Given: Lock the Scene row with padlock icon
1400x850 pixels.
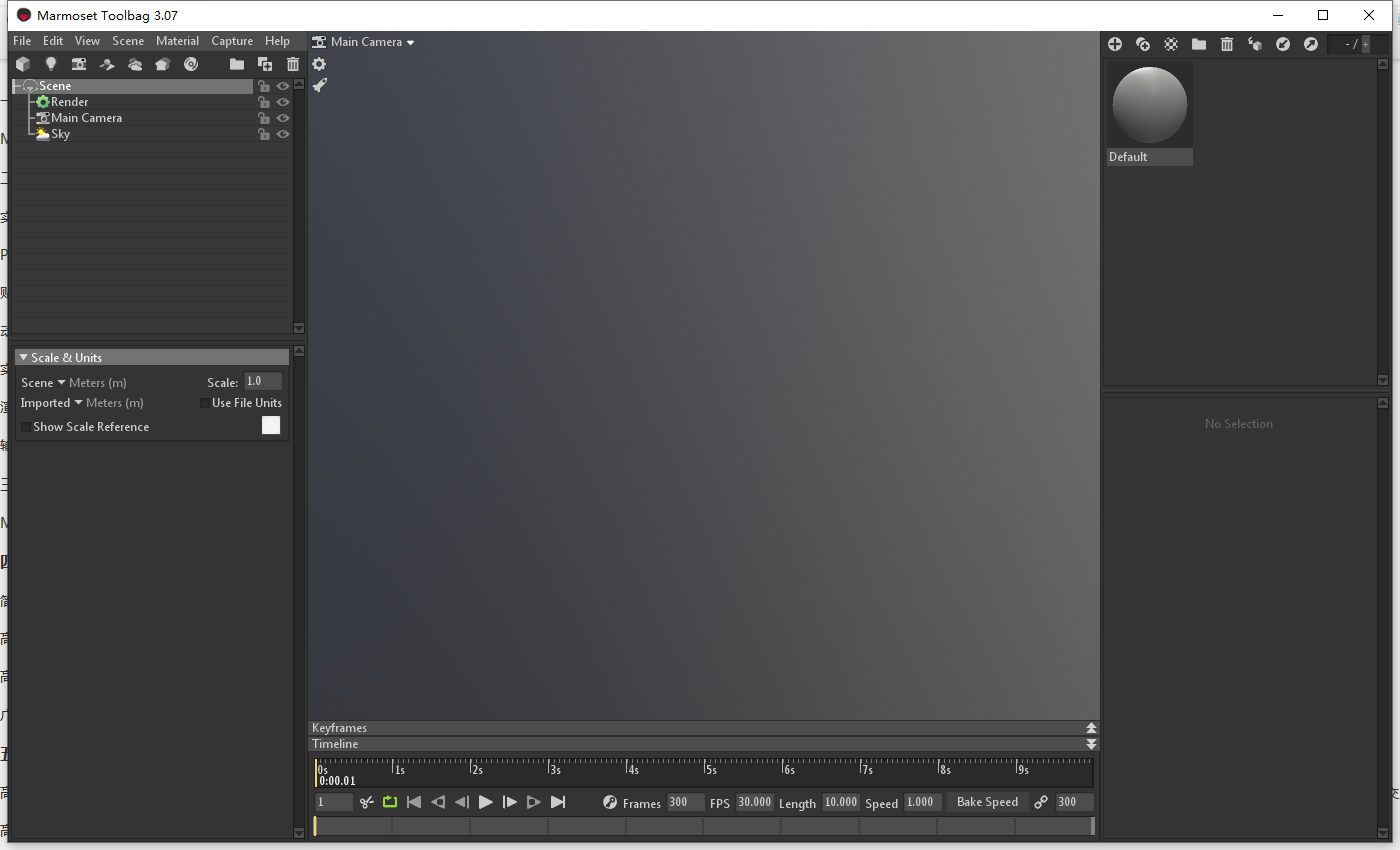Looking at the screenshot, I should (x=264, y=86).
